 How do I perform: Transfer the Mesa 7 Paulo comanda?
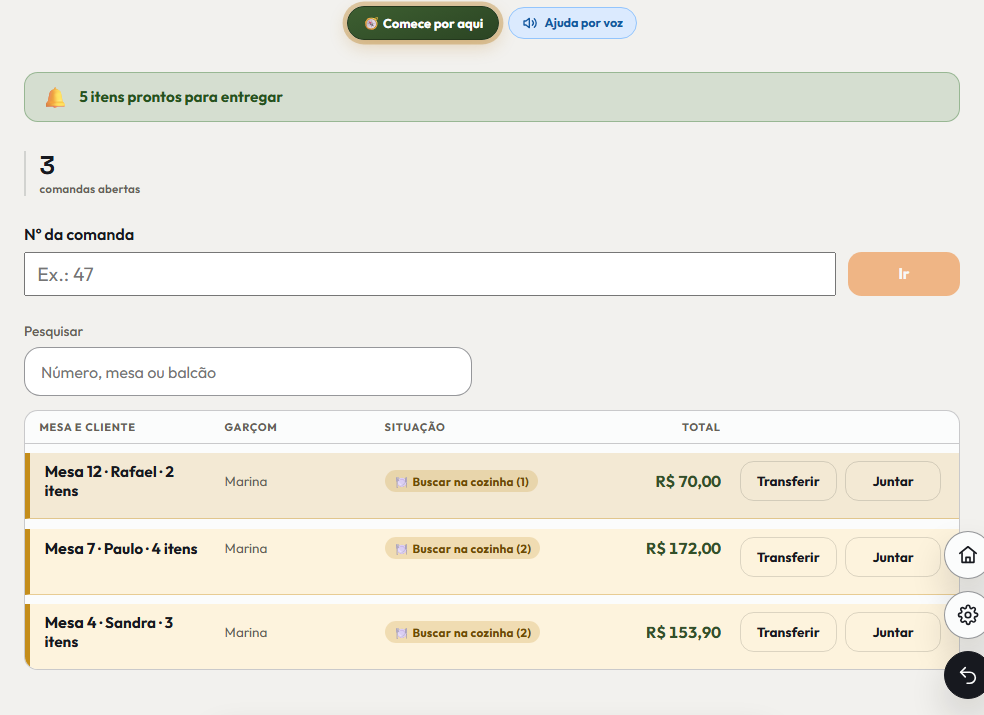tap(788, 557)
